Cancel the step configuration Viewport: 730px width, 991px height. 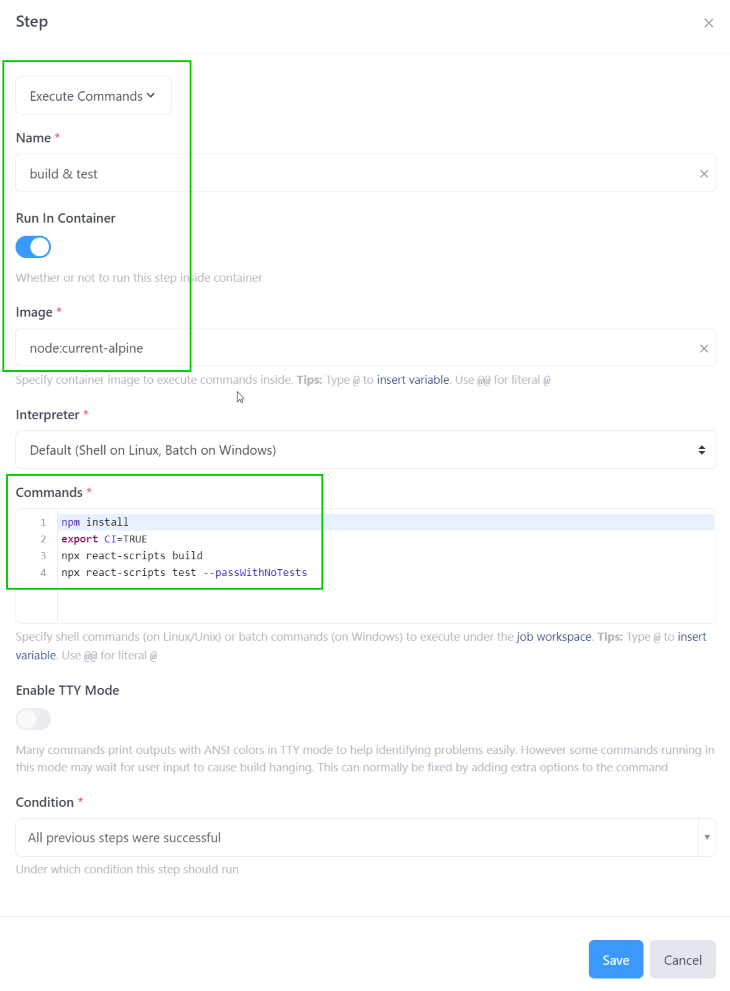tap(682, 959)
